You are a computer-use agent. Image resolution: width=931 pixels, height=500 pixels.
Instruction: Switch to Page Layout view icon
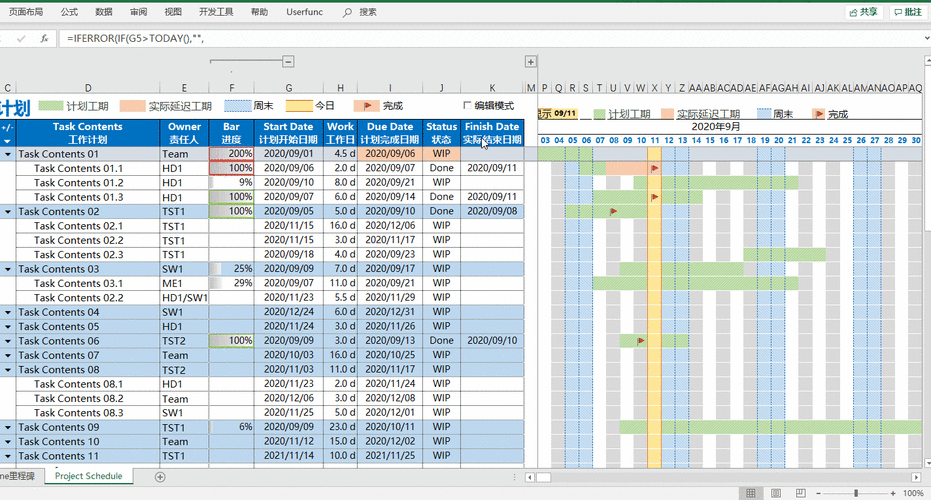[776, 493]
